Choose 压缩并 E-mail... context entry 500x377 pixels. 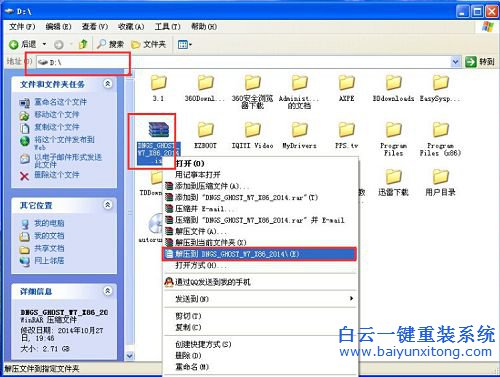pos(260,209)
